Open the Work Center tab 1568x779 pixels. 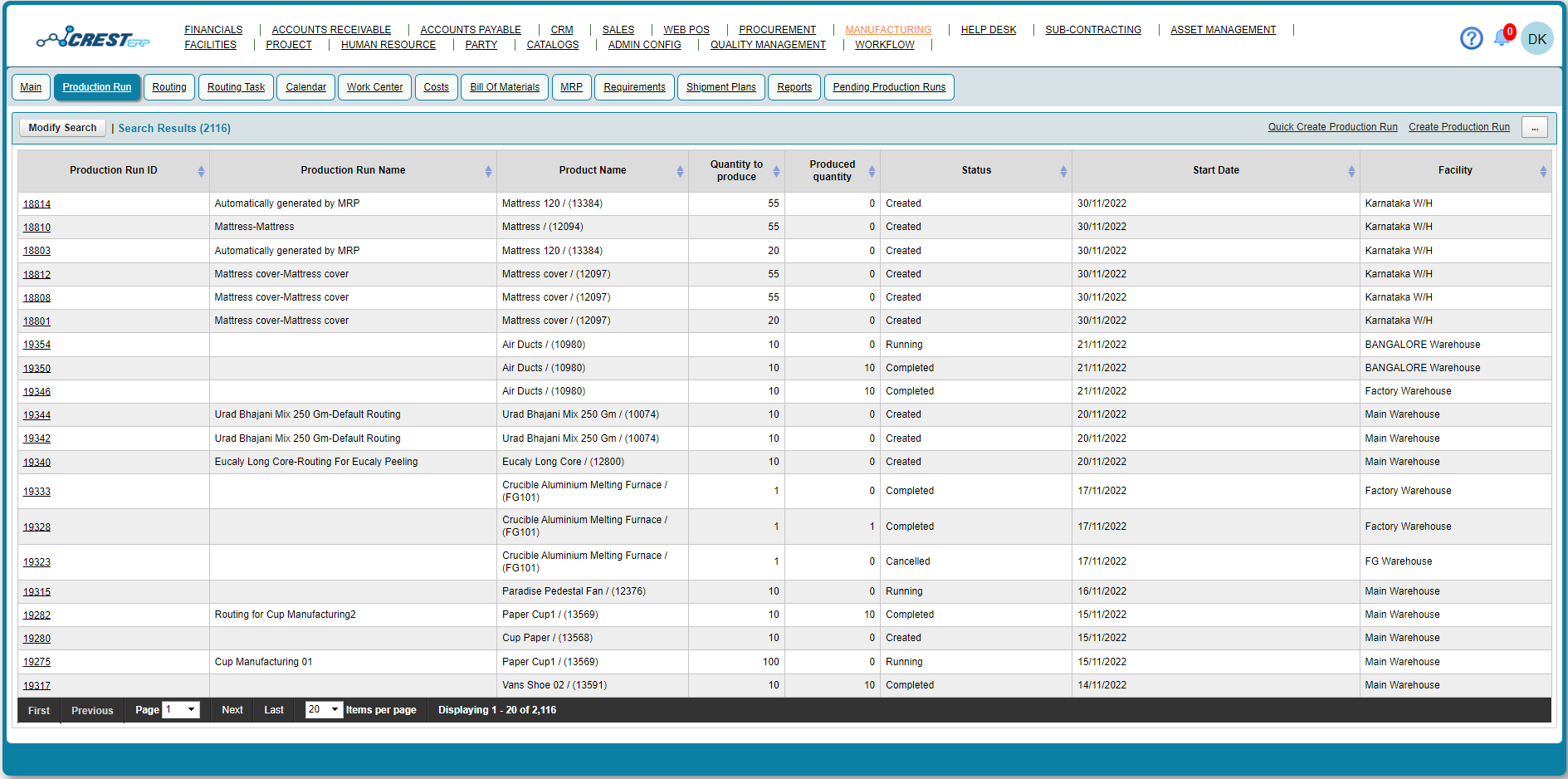pyautogui.click(x=374, y=86)
